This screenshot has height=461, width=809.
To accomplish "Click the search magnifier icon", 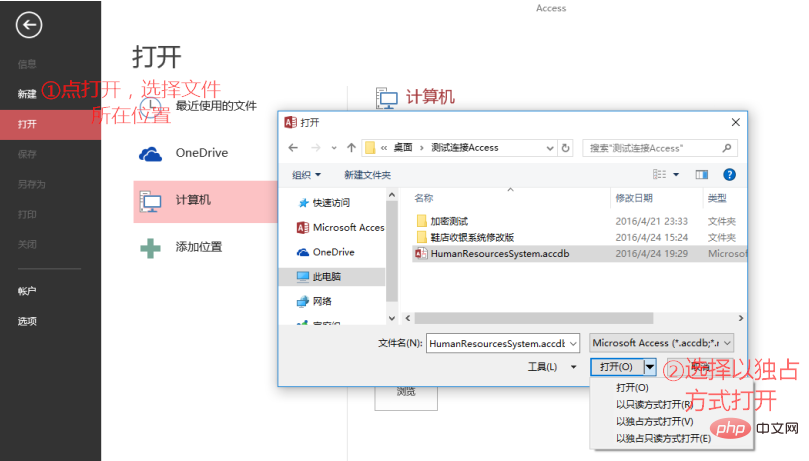I will click(727, 148).
